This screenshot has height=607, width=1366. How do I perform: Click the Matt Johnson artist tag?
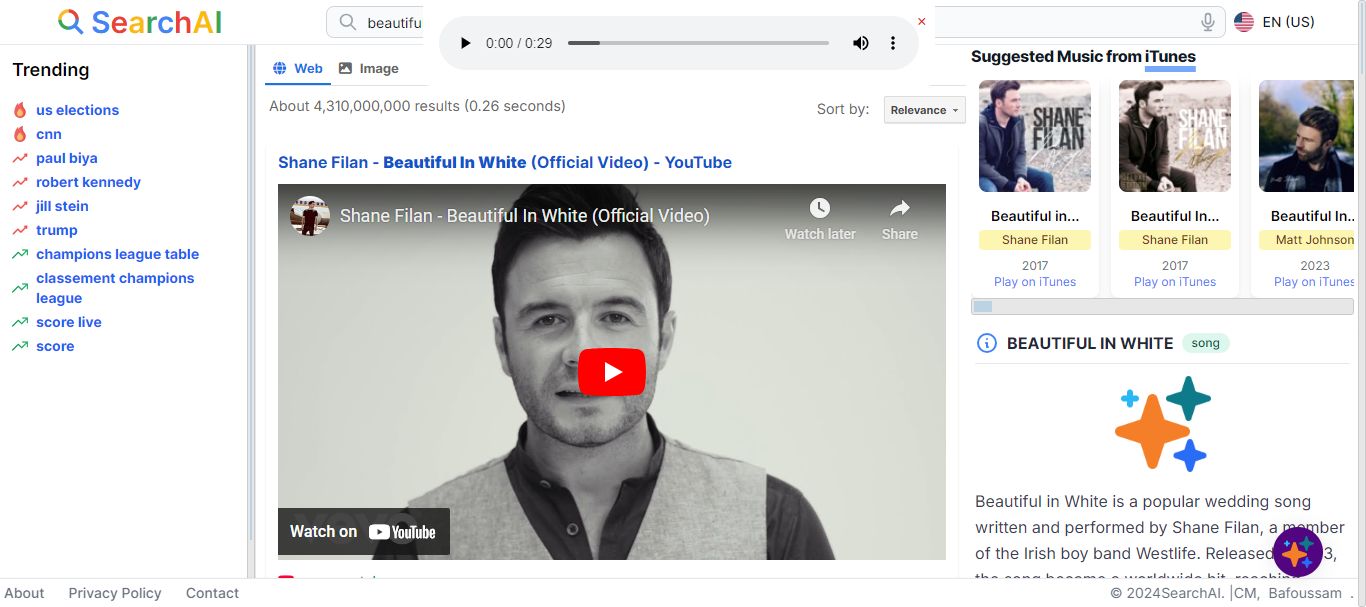pyautogui.click(x=1306, y=240)
